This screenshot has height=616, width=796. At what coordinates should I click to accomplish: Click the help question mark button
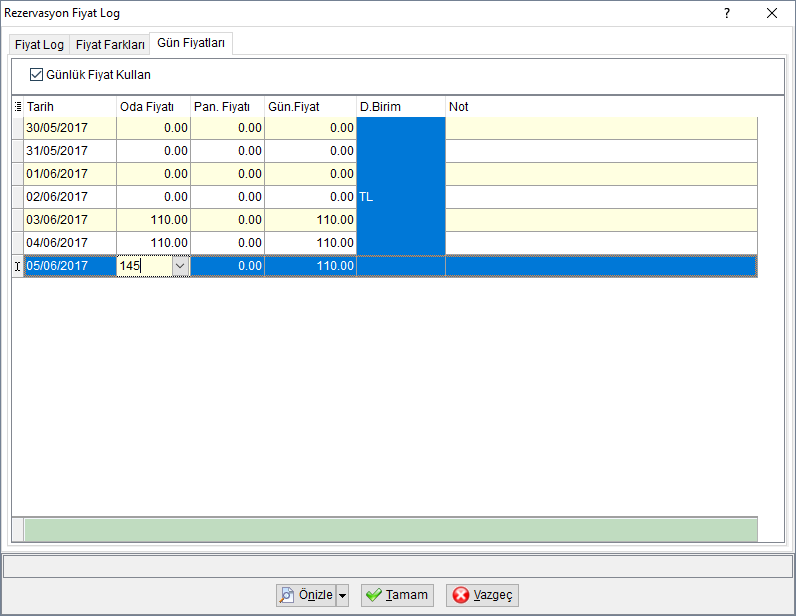point(727,13)
